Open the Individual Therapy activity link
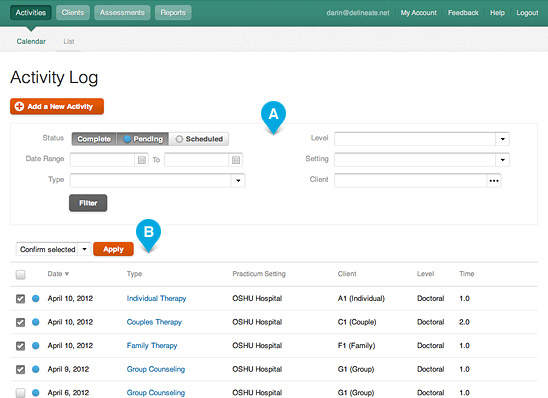The height and width of the screenshot is (398, 548). click(156, 298)
